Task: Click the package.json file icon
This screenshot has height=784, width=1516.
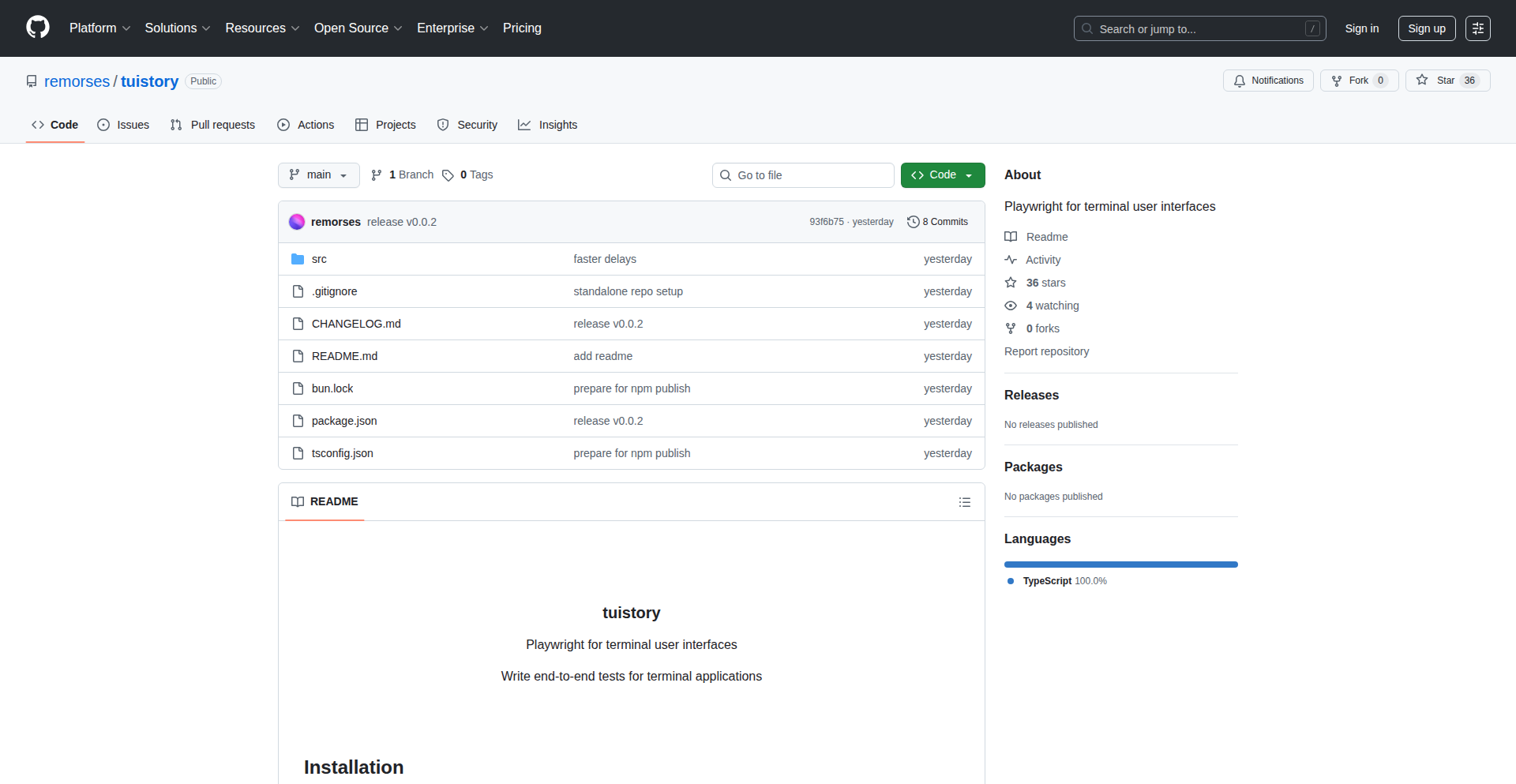Action: 298,421
